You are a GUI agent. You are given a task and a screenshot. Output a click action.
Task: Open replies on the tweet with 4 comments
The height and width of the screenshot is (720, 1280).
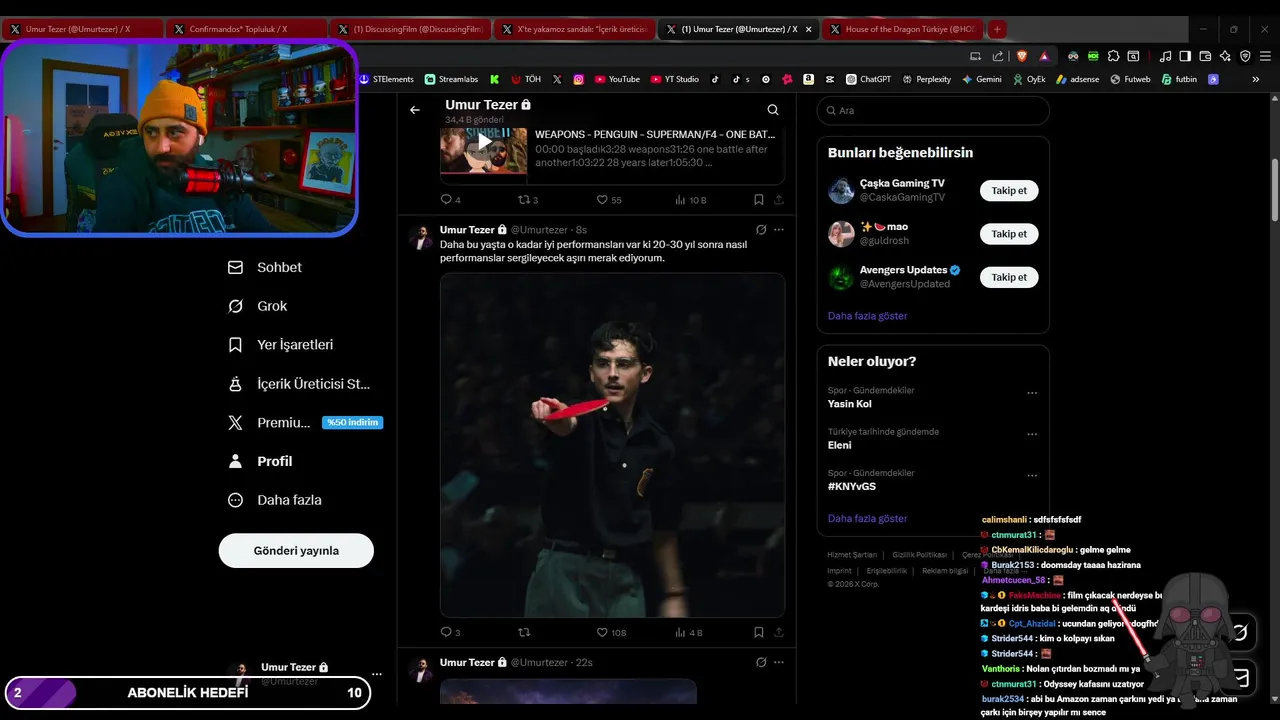click(450, 199)
